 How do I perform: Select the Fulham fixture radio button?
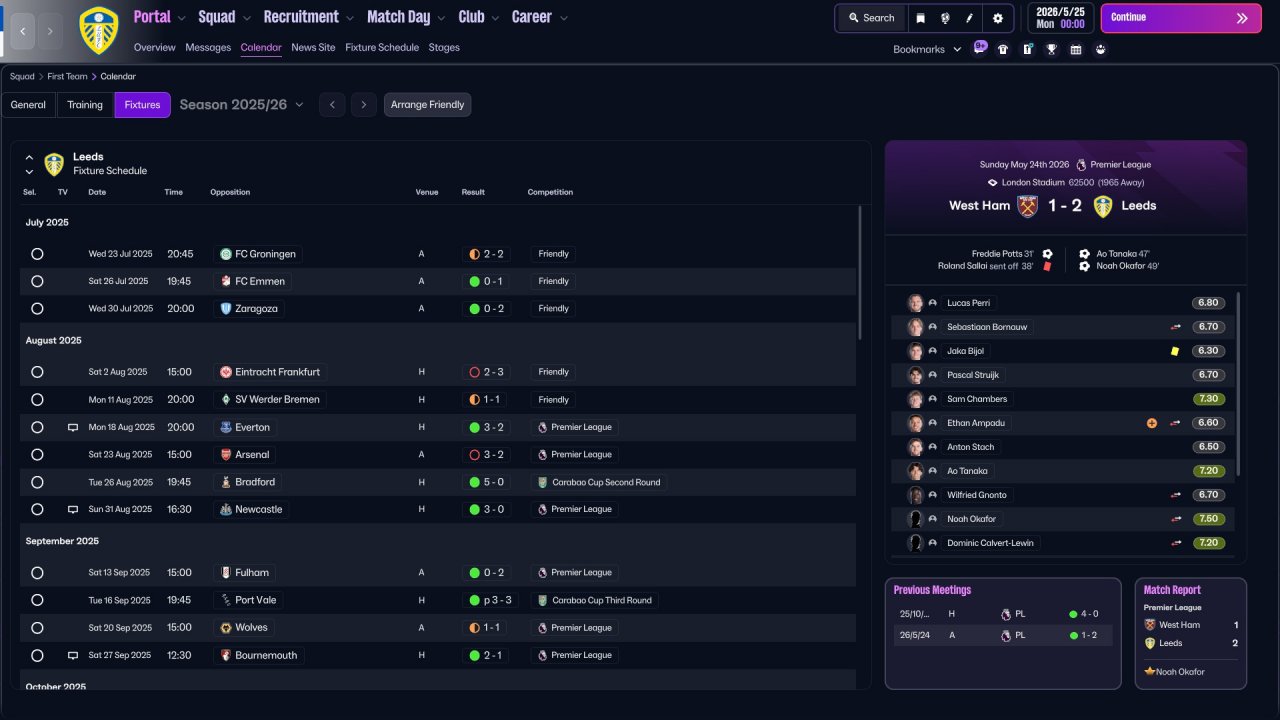coord(37,573)
